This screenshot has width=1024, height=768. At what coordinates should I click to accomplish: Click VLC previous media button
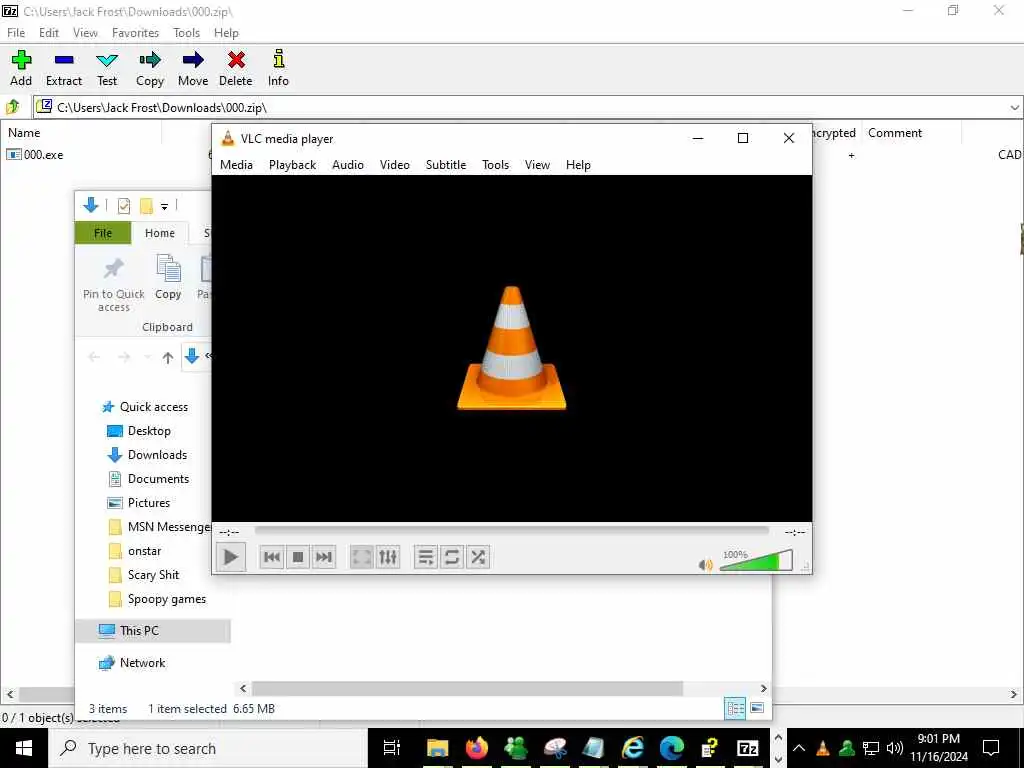(272, 557)
